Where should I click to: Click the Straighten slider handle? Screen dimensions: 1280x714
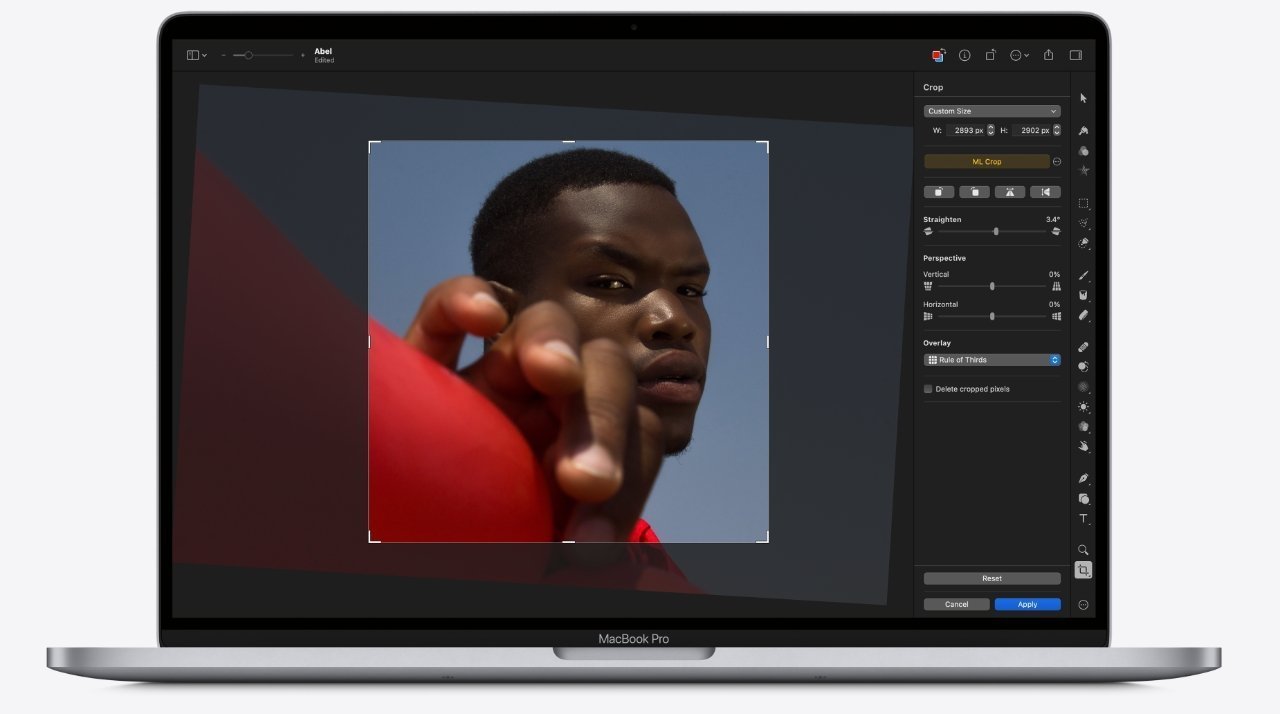[996, 231]
